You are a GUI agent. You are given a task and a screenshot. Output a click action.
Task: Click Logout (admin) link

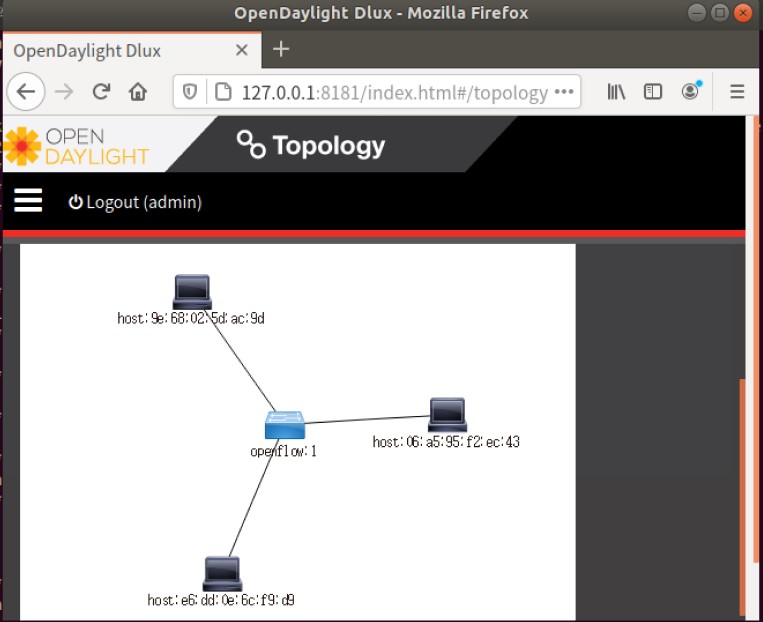point(135,202)
